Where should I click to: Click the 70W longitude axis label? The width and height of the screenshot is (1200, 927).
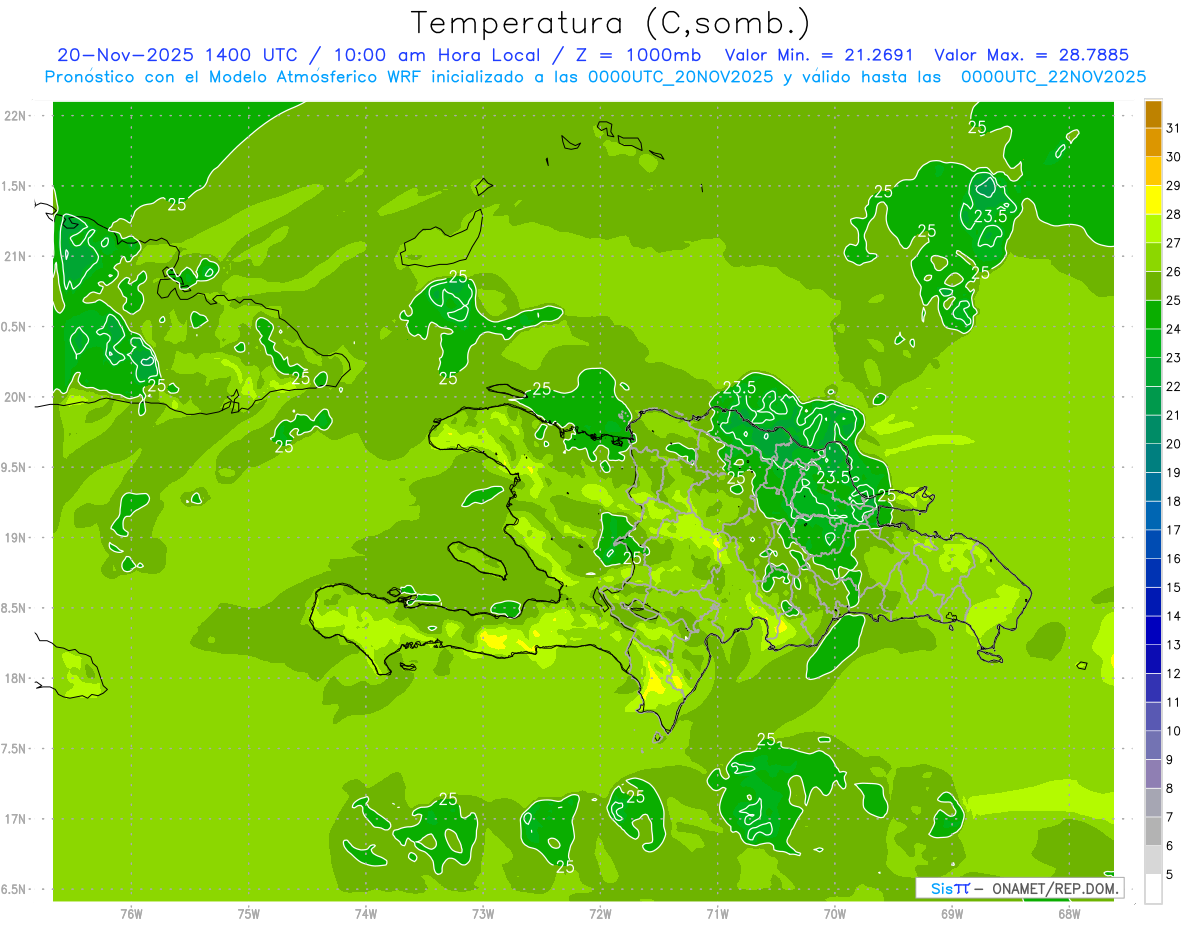(834, 914)
